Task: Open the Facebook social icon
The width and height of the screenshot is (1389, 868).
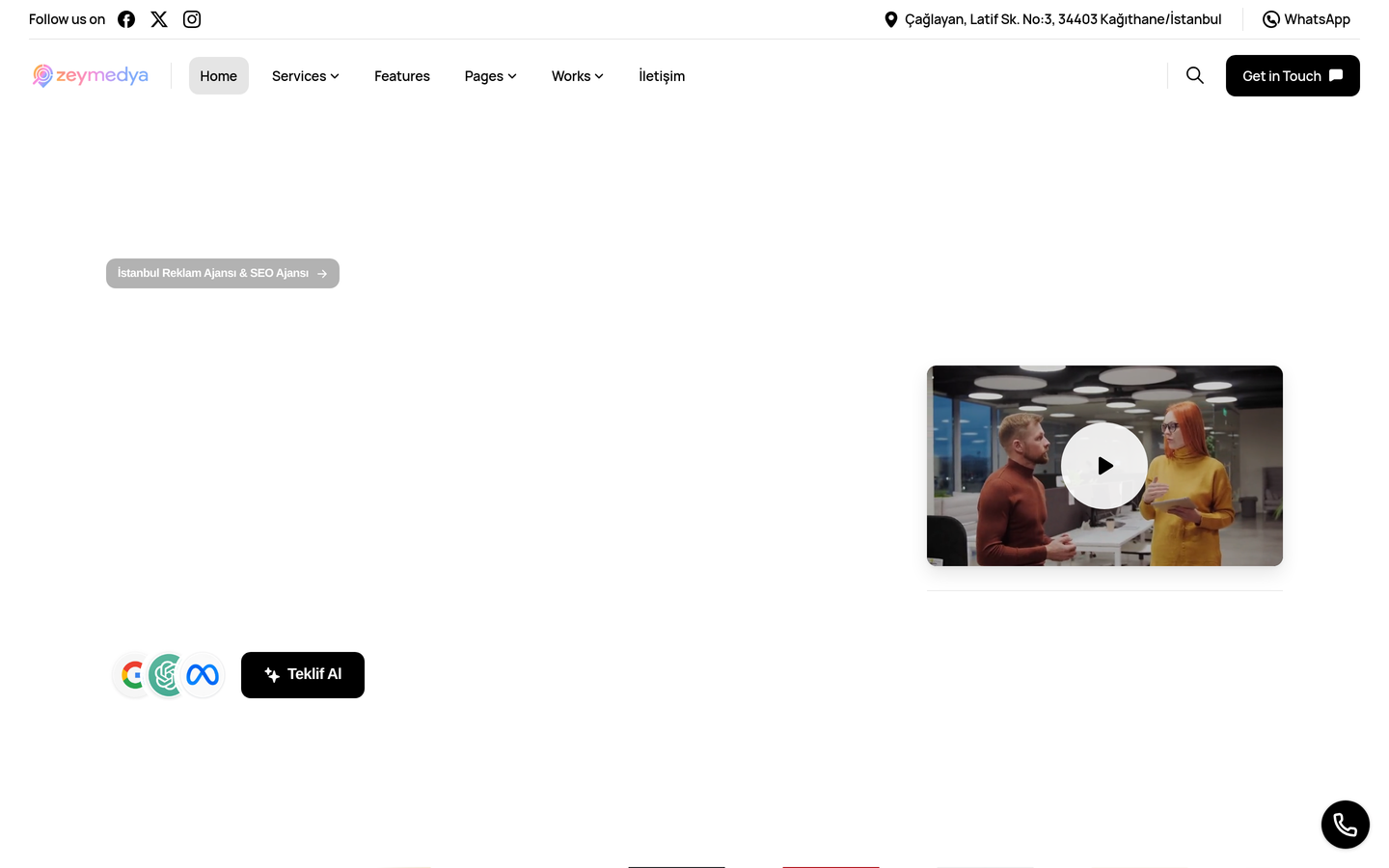Action: 126,19
